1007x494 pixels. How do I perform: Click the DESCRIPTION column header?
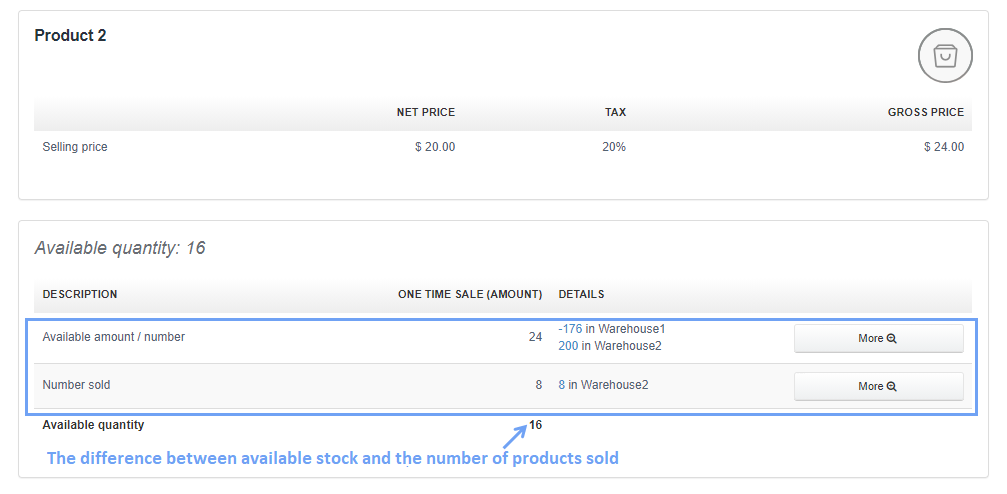pos(80,294)
